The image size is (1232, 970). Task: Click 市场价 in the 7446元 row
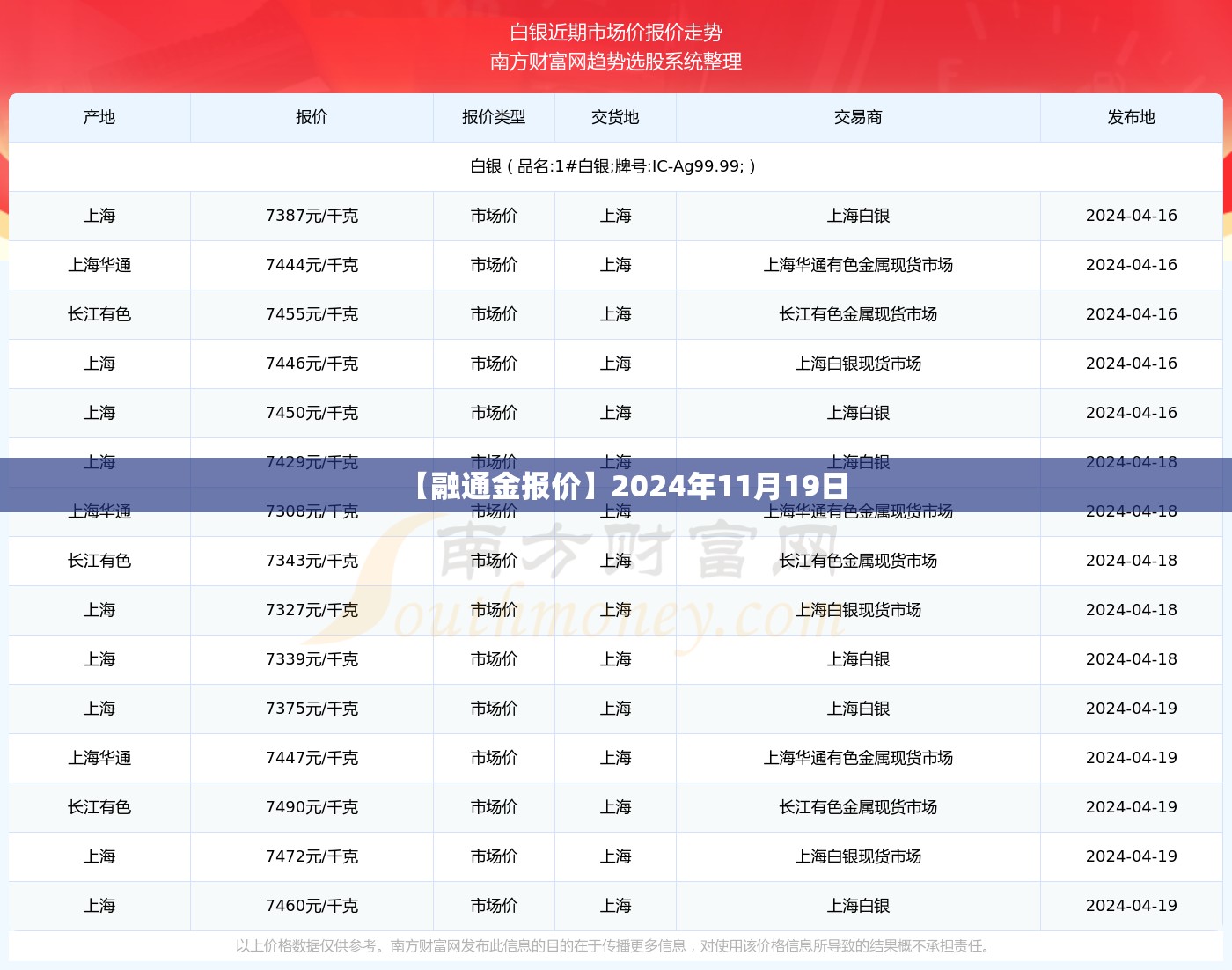(x=494, y=364)
